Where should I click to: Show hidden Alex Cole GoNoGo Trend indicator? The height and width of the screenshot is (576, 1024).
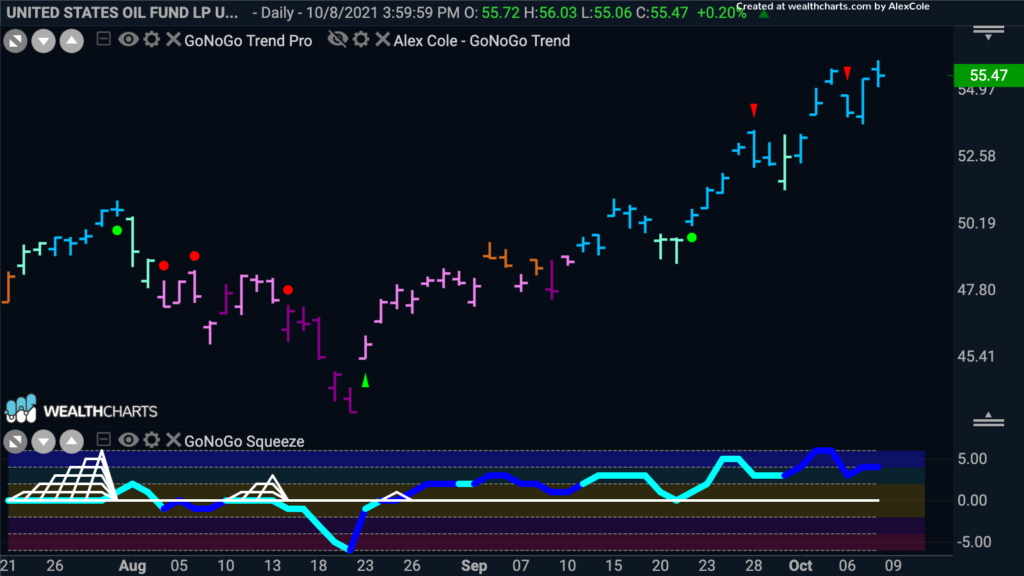[x=338, y=40]
